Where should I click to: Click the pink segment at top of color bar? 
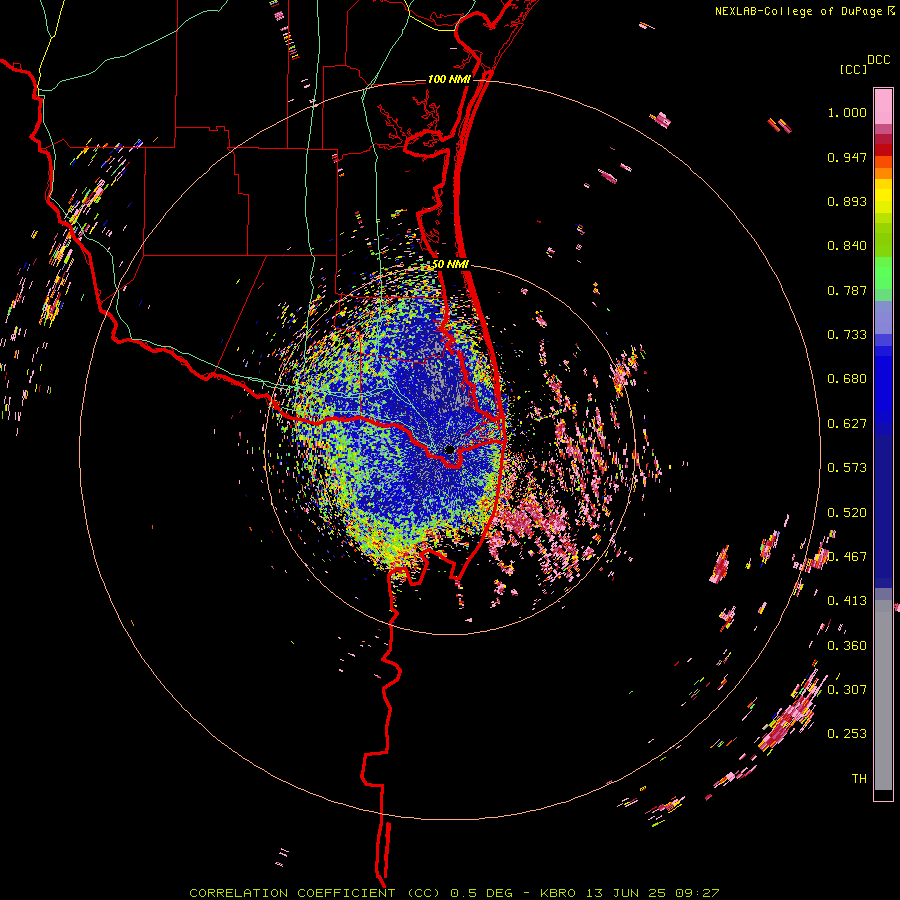[x=883, y=107]
